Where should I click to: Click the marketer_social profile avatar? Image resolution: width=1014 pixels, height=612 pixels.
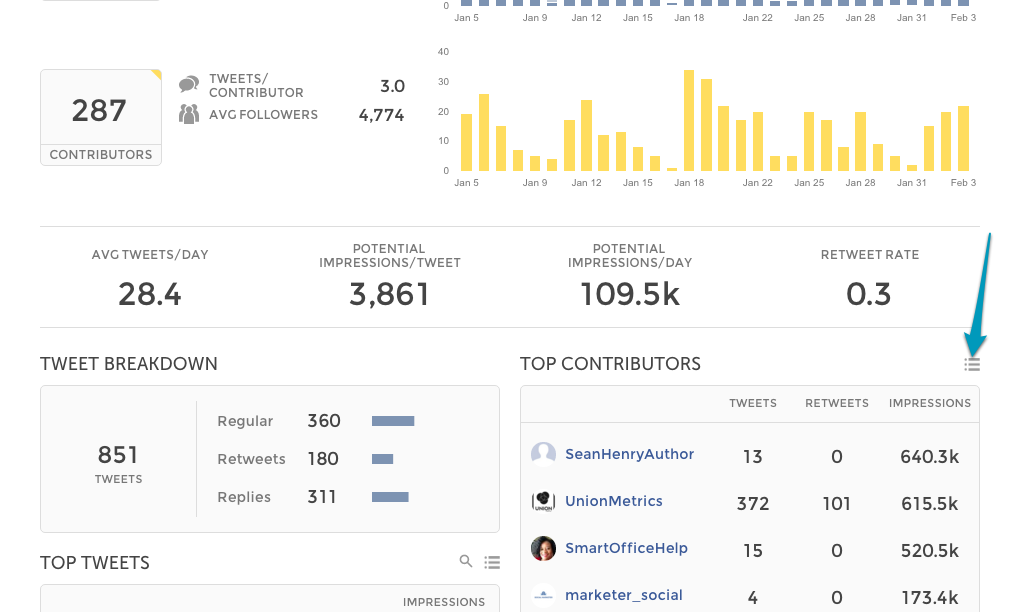click(543, 595)
